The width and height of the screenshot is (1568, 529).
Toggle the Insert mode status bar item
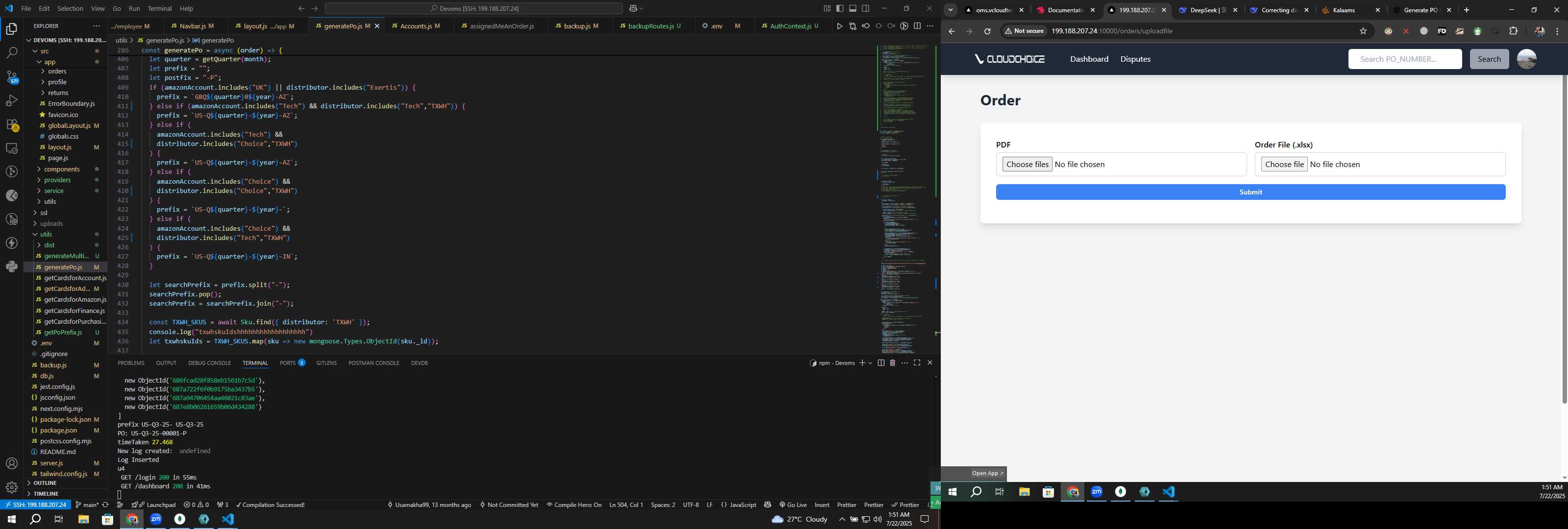click(x=822, y=505)
